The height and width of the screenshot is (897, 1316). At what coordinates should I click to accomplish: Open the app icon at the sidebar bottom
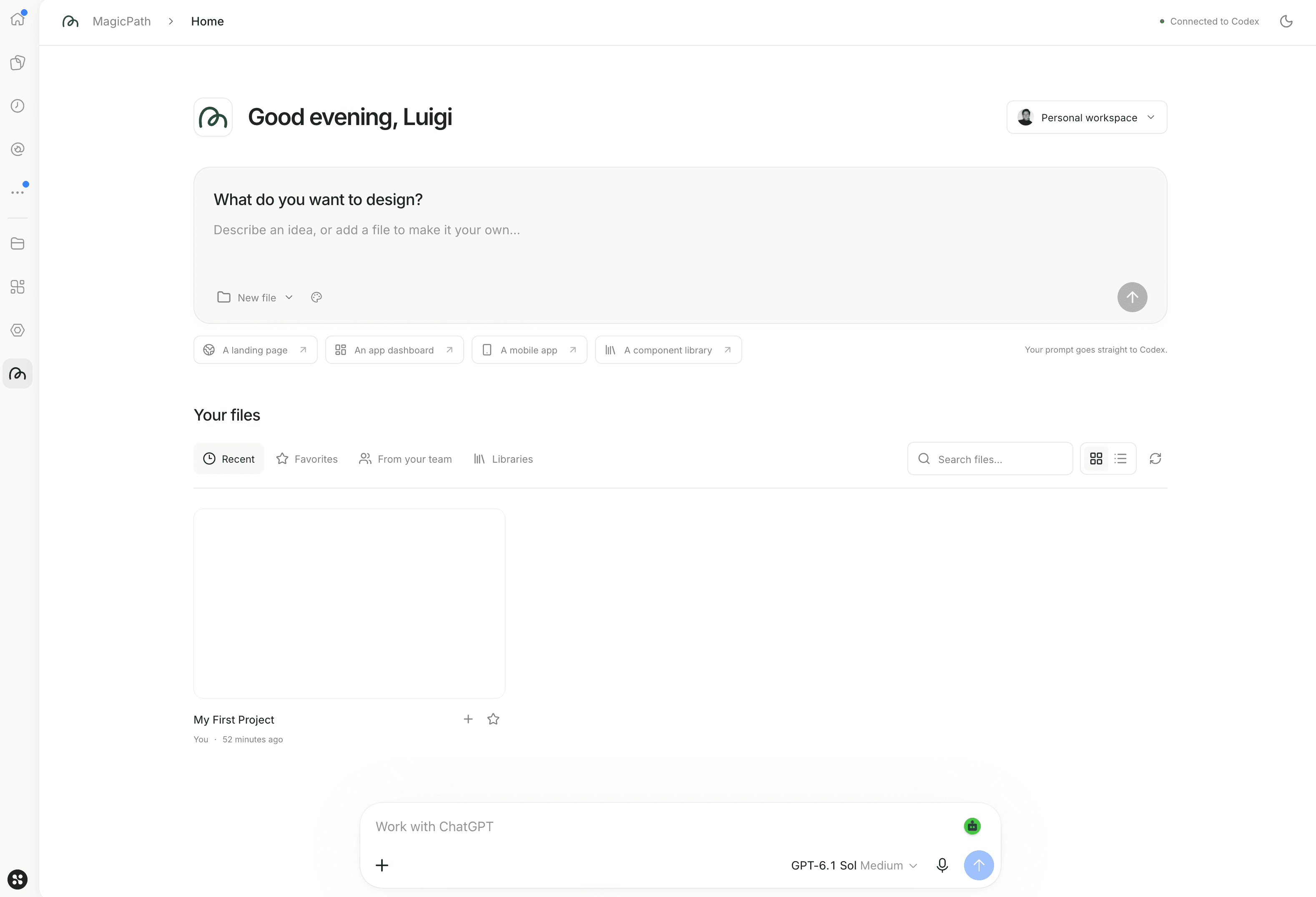pos(18,879)
